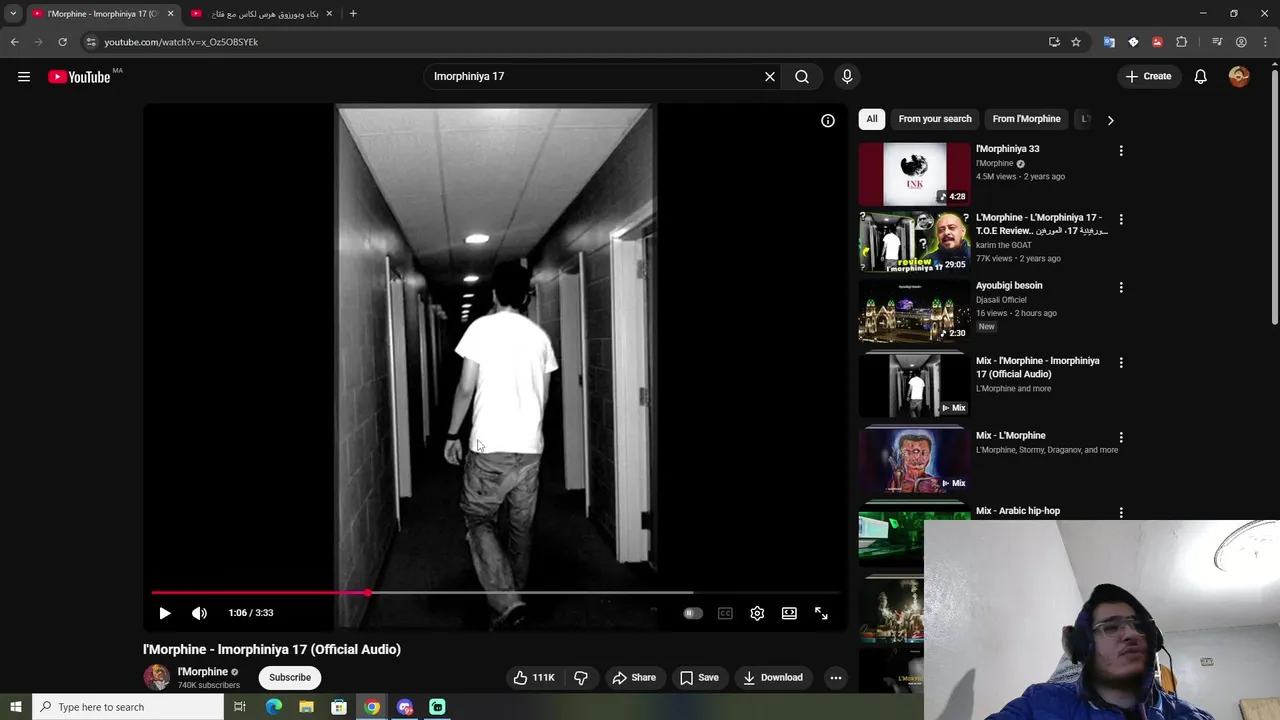Image resolution: width=1280 pixels, height=720 pixels.
Task: Reload the current page
Action: tap(62, 42)
